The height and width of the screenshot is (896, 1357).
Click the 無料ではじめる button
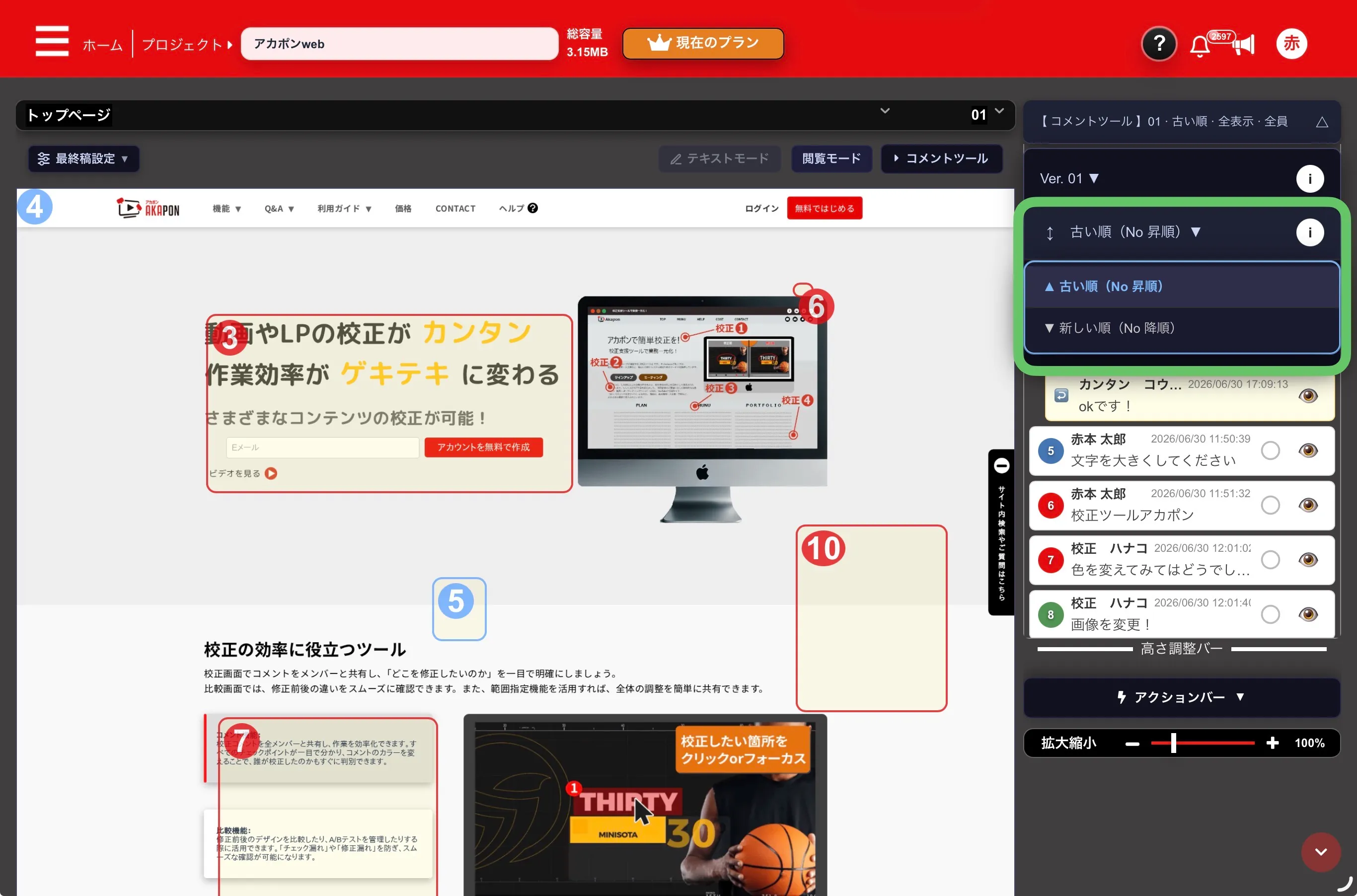pos(824,208)
